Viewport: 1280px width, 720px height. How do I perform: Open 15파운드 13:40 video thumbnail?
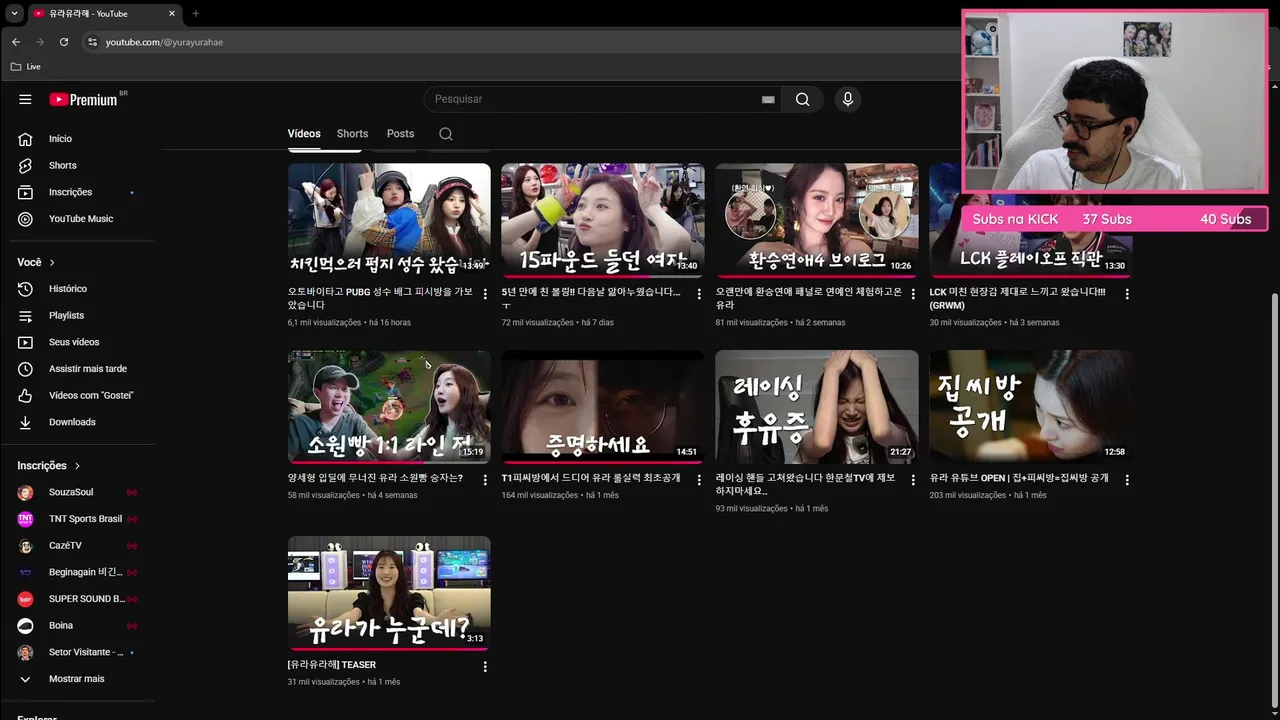(x=603, y=220)
